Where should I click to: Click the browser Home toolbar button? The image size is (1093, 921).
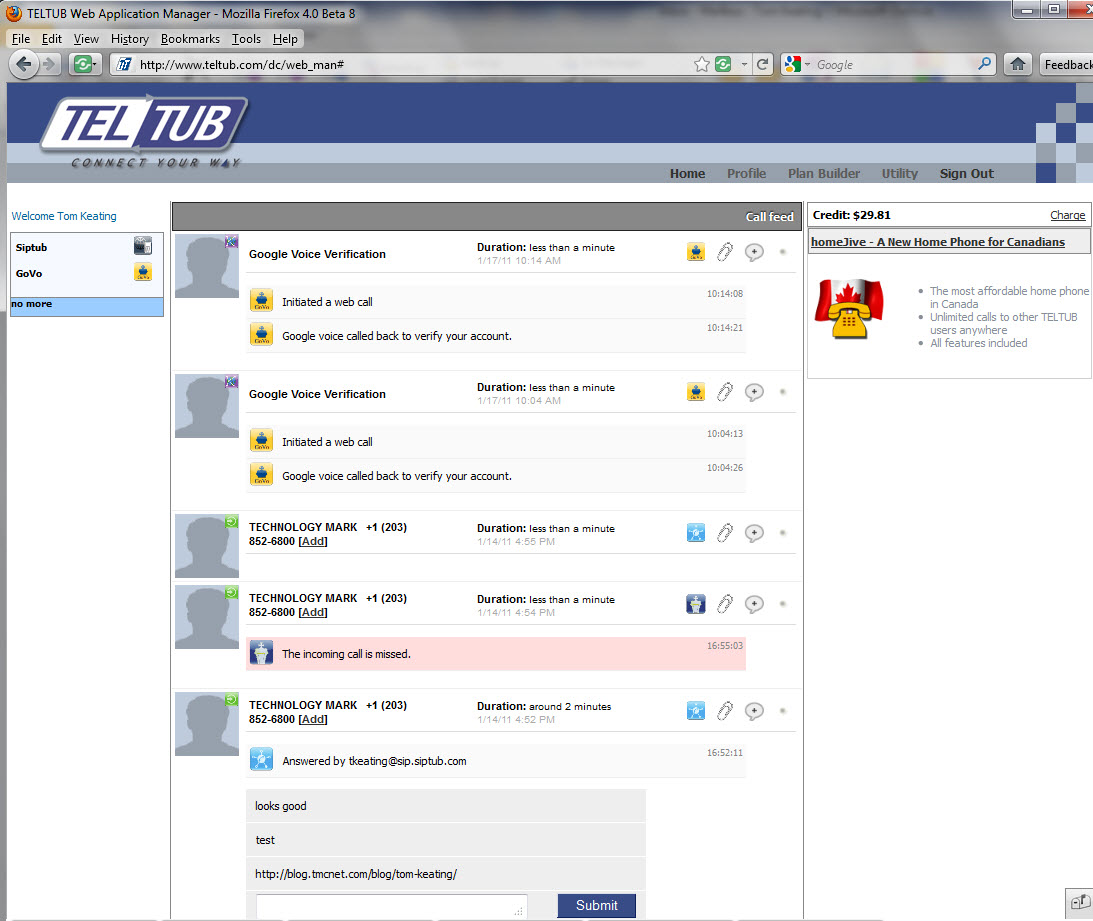[x=1017, y=64]
